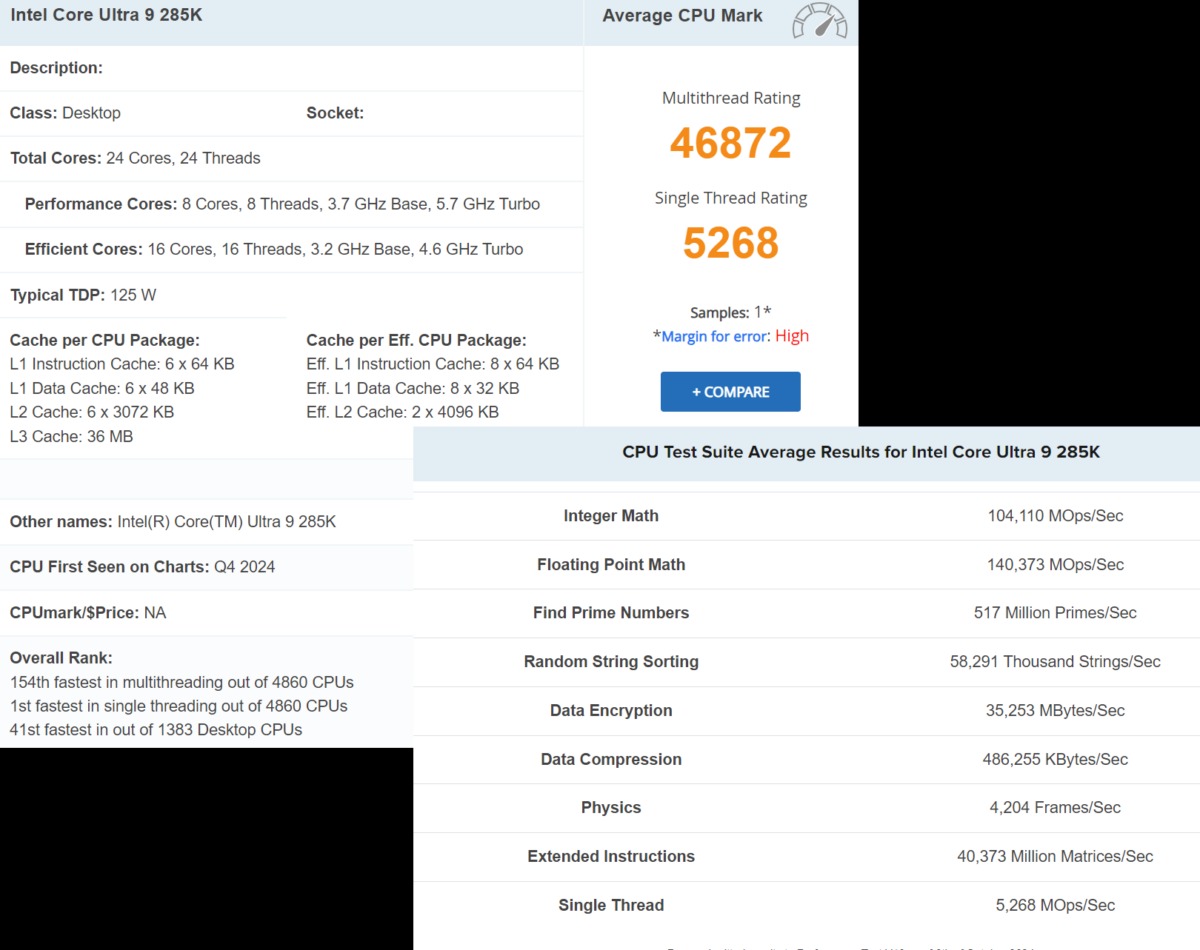Click the speedometer gauge icon
The width and height of the screenshot is (1200, 950).
(x=819, y=21)
